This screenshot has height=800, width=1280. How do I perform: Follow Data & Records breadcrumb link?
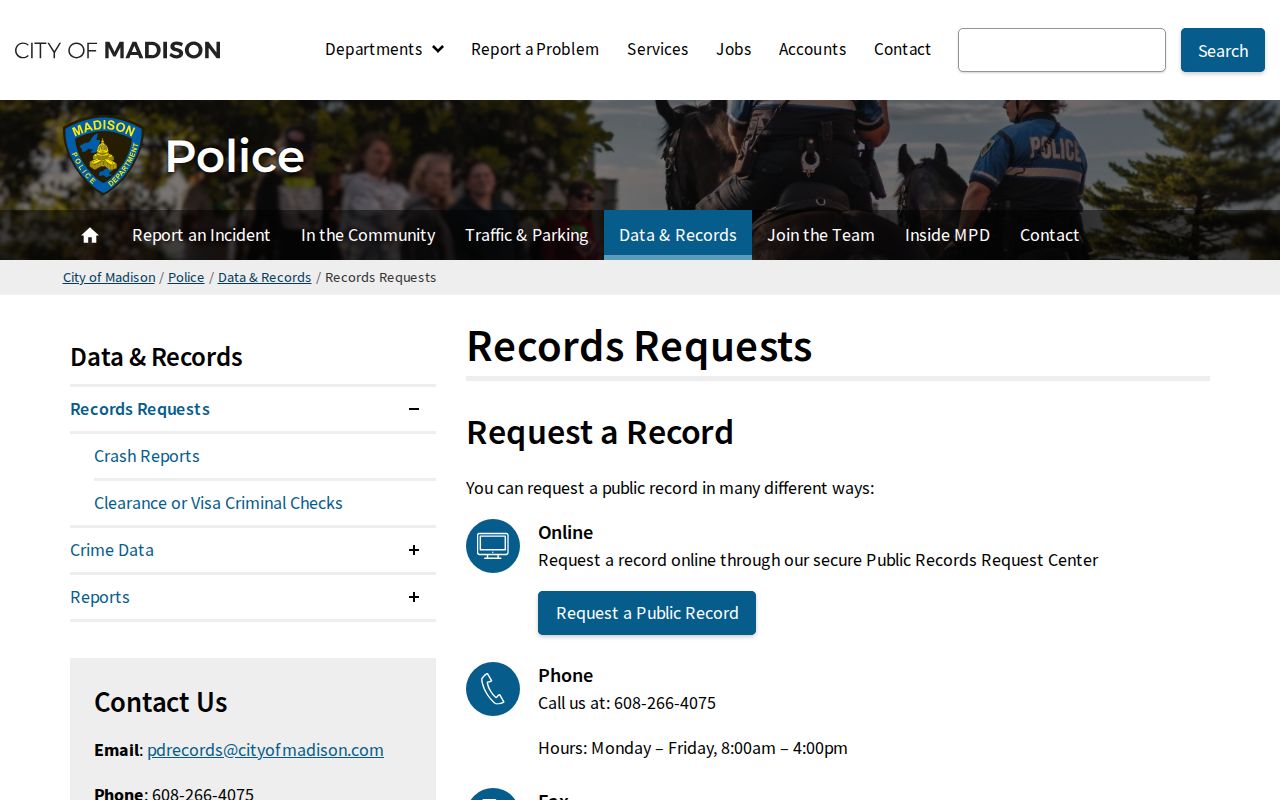(264, 277)
